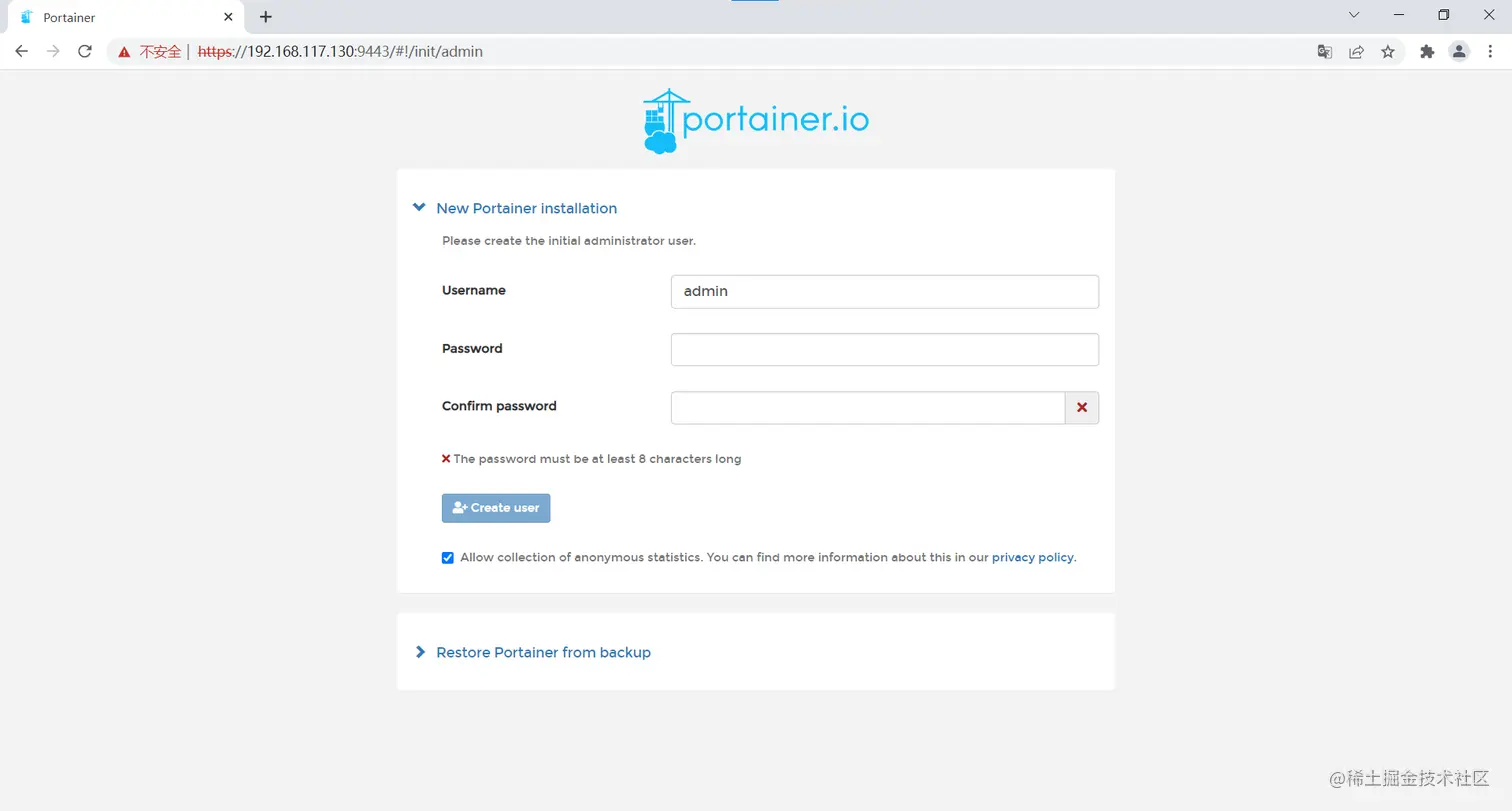Click the browser forward arrow

coord(53,52)
